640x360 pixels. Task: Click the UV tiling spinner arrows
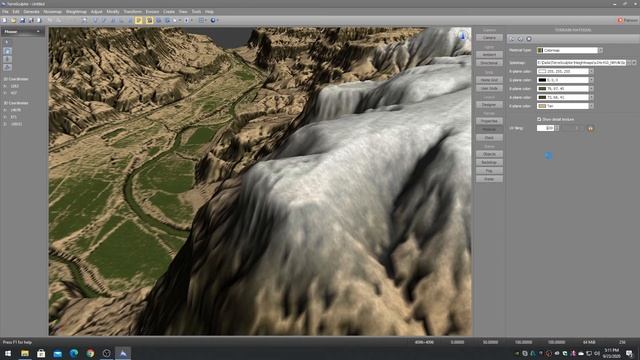pos(557,128)
